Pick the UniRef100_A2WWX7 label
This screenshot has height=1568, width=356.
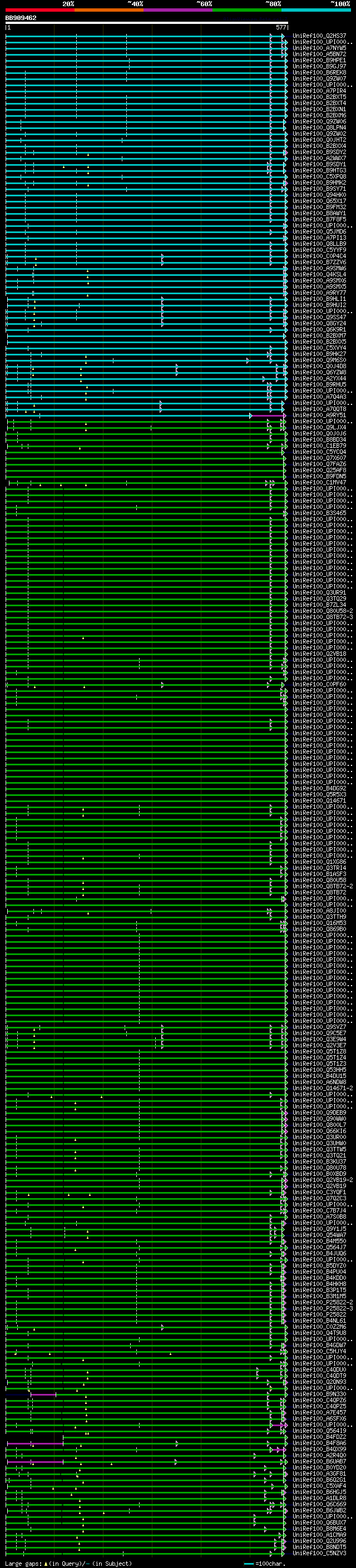coord(319,159)
